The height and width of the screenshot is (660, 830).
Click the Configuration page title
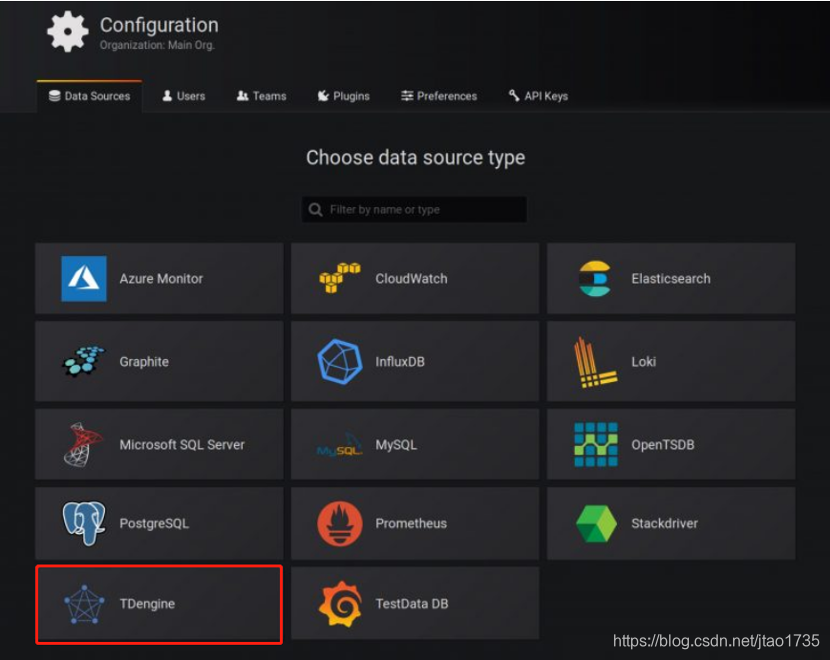[x=159, y=25]
